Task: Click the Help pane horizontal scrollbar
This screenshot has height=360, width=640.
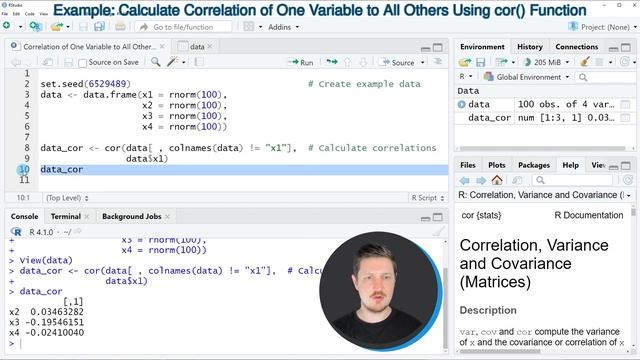Action: point(500,351)
